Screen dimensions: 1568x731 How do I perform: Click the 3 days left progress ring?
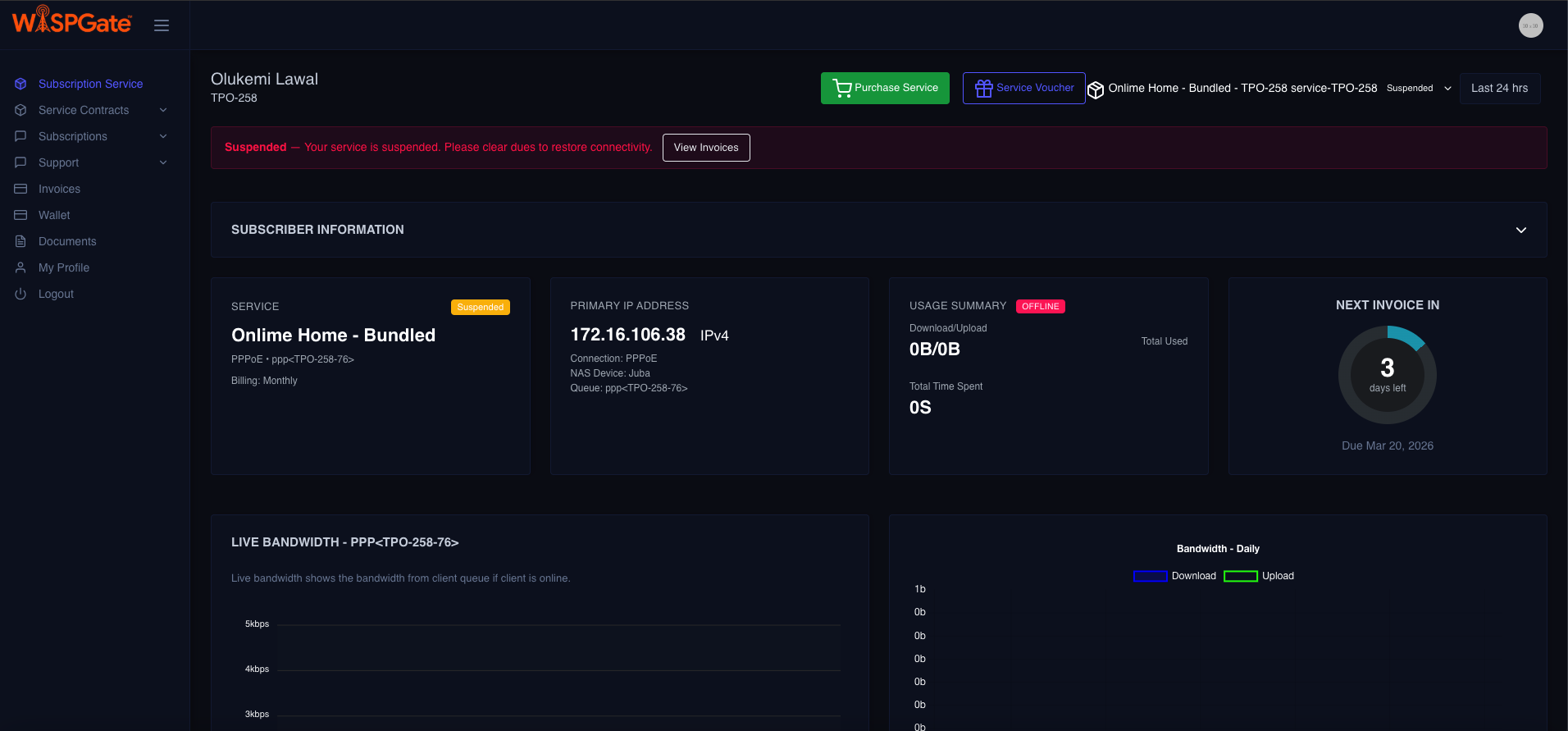[x=1387, y=375]
